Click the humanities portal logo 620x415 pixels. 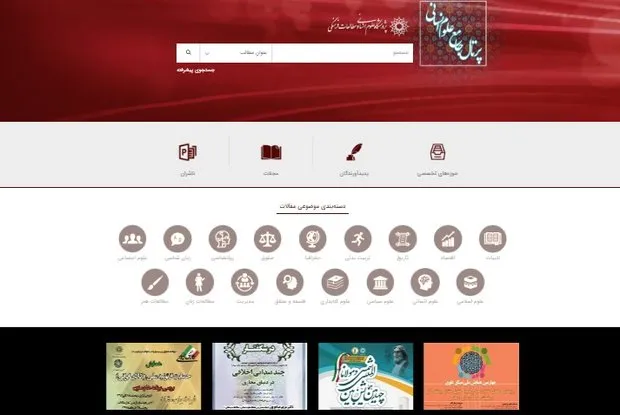453,34
